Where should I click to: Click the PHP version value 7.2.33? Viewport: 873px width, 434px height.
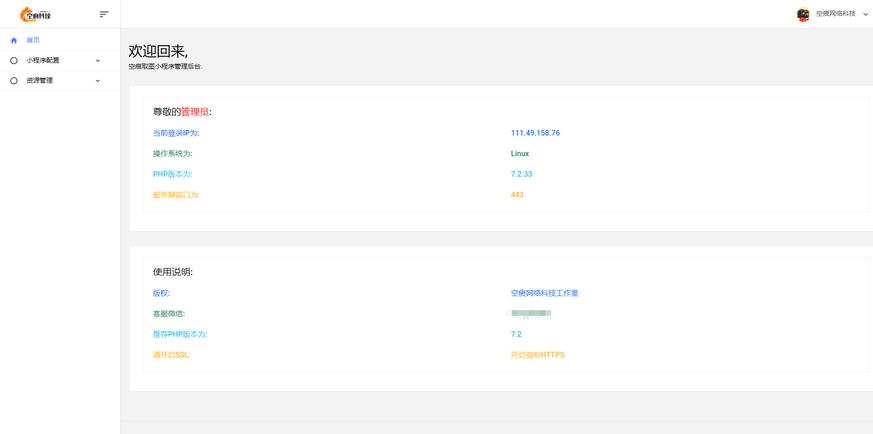tap(521, 174)
